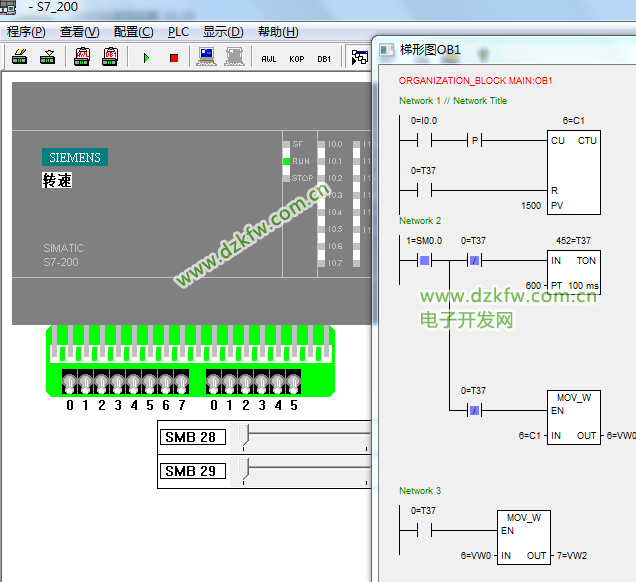636x582 pixels.
Task: Click the toolbar icon with red AWL label
Action: click(x=83, y=57)
